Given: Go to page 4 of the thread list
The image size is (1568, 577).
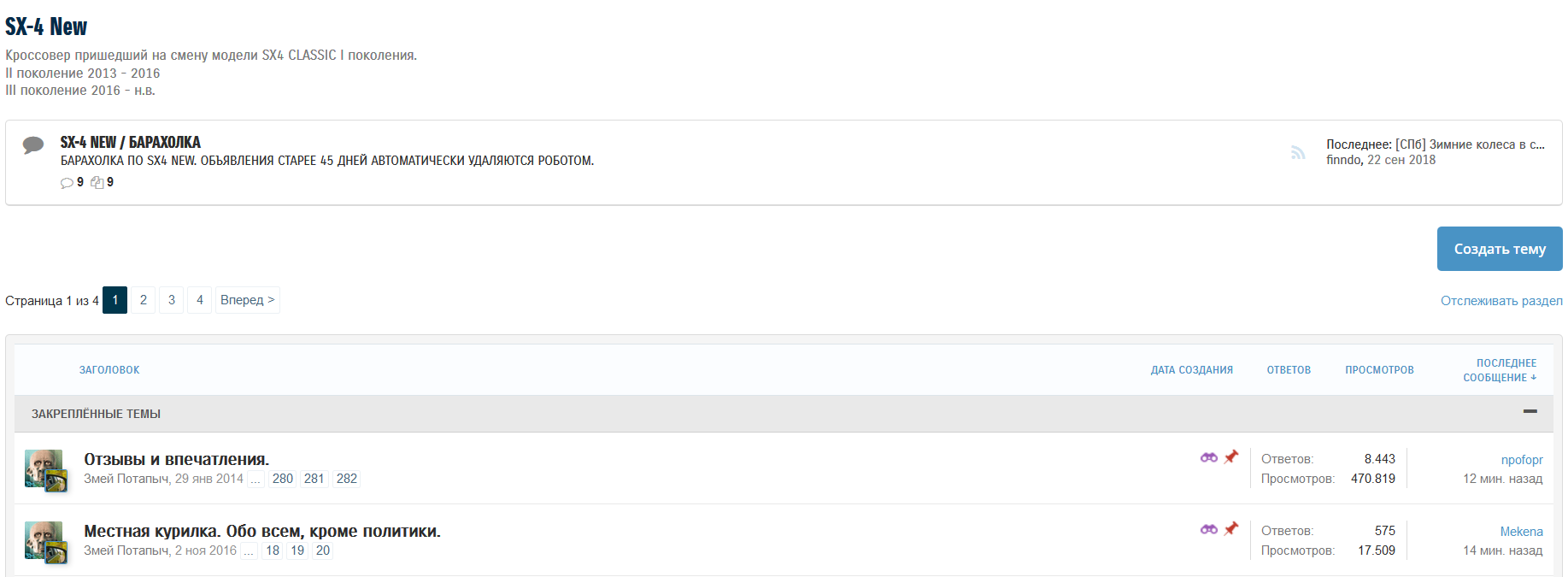Looking at the screenshot, I should pos(200,300).
